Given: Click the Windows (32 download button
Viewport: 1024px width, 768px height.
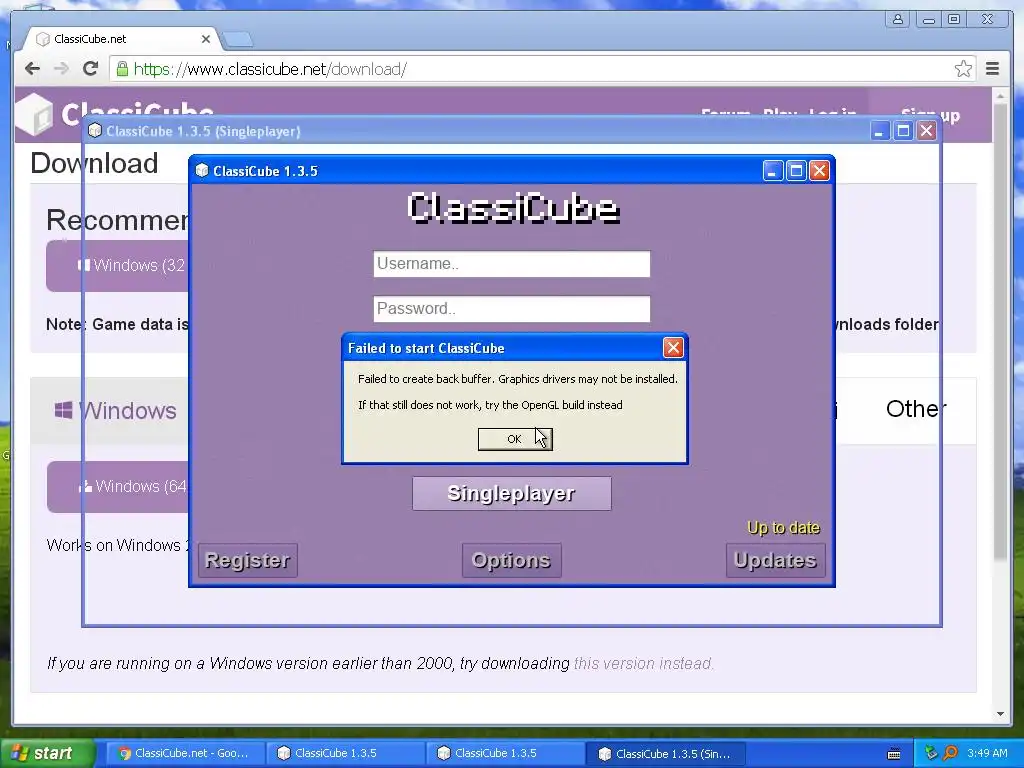Looking at the screenshot, I should tap(118, 266).
